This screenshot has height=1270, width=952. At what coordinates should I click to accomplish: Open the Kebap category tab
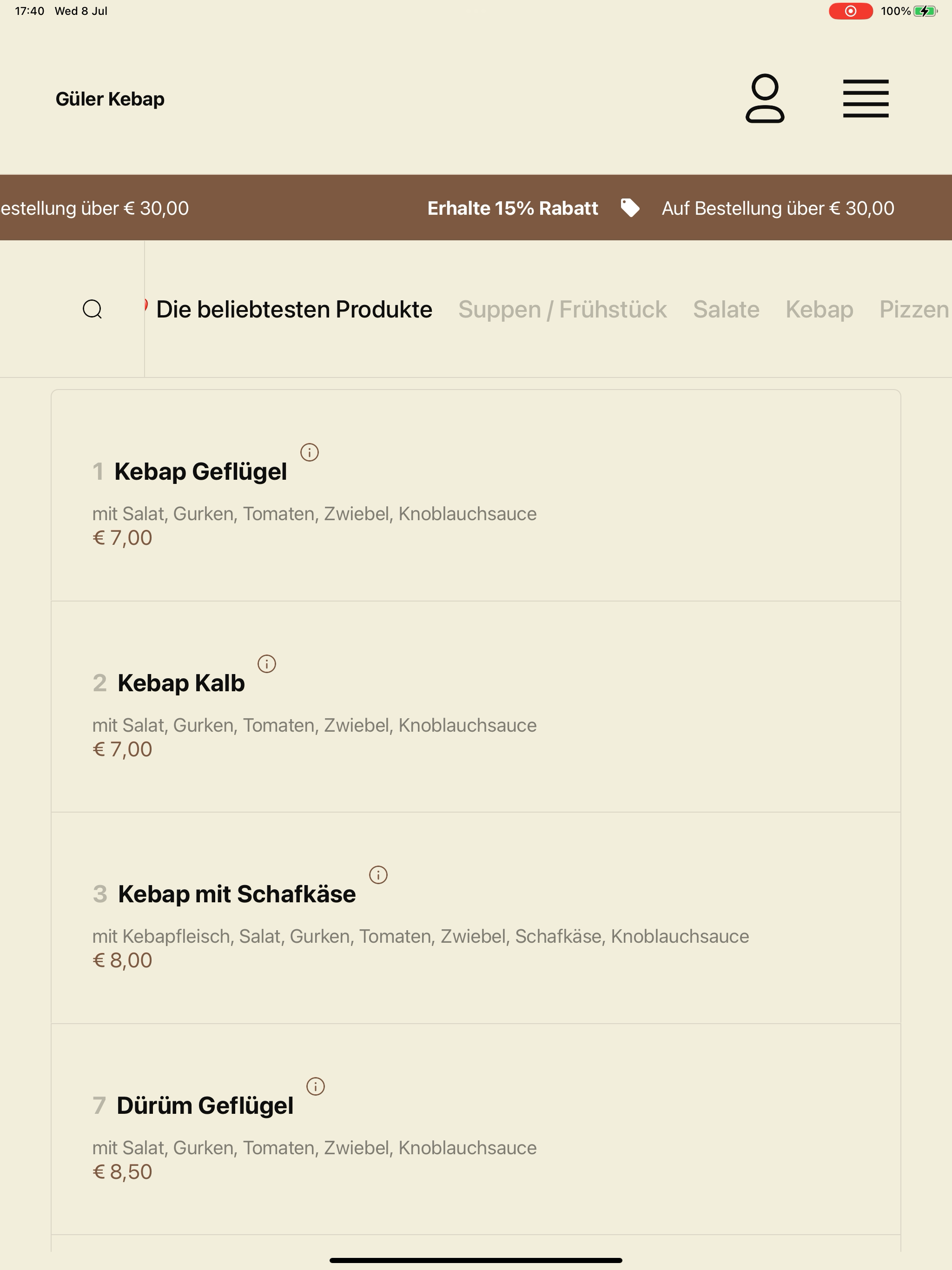click(820, 310)
